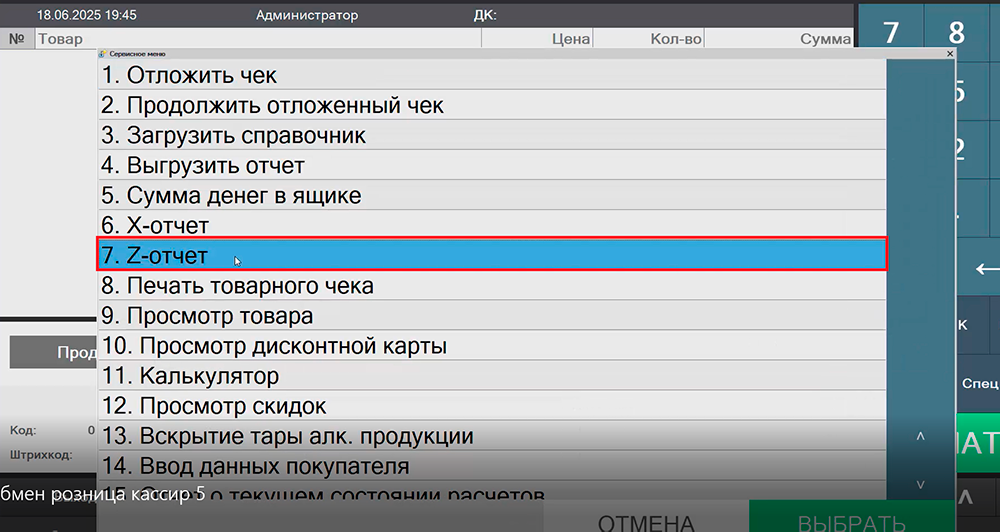Close the Сервисное меню window
Screen dimensions: 1000x532
click(x=949, y=53)
